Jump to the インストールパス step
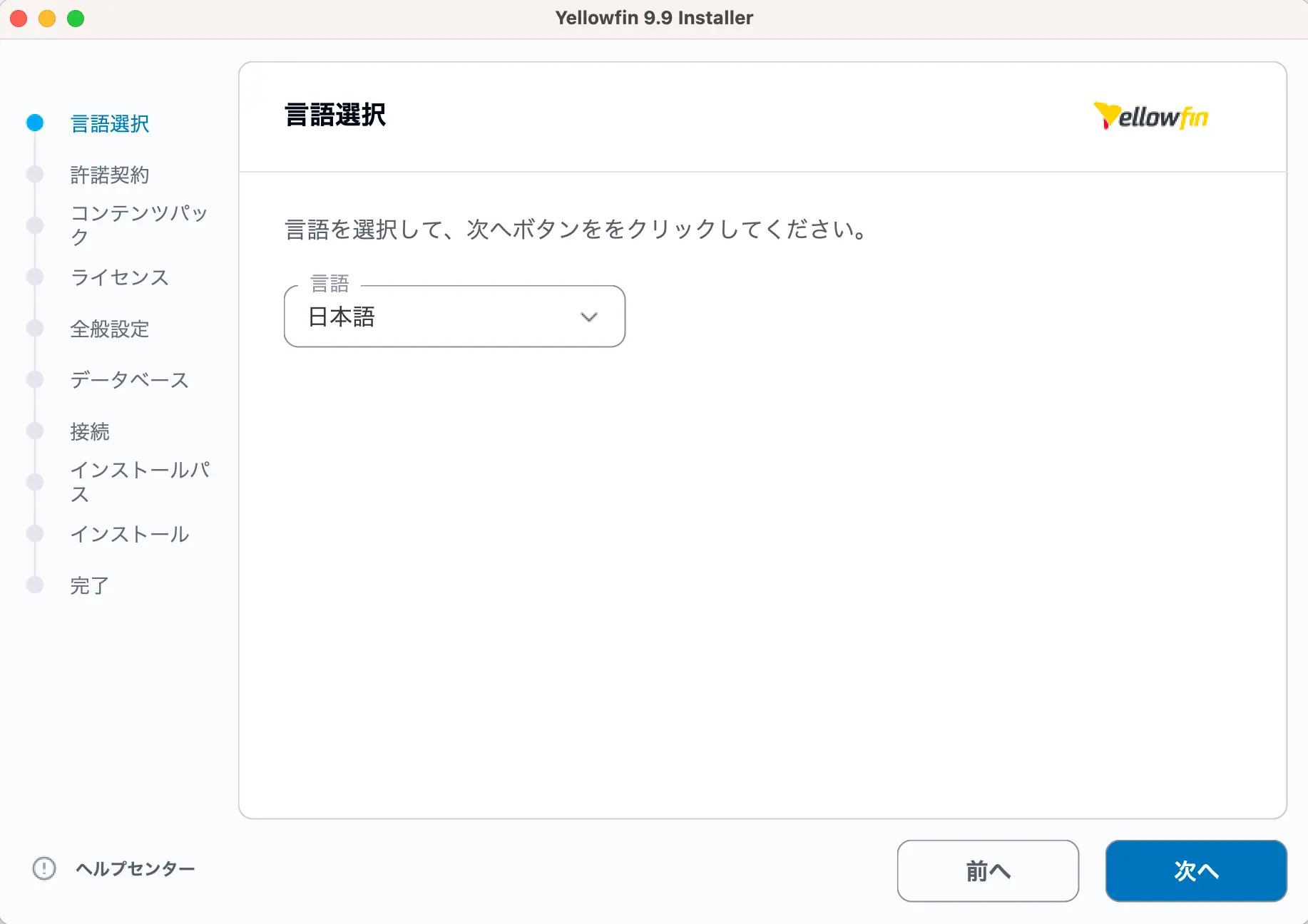Viewport: 1308px width, 924px height. 140,482
